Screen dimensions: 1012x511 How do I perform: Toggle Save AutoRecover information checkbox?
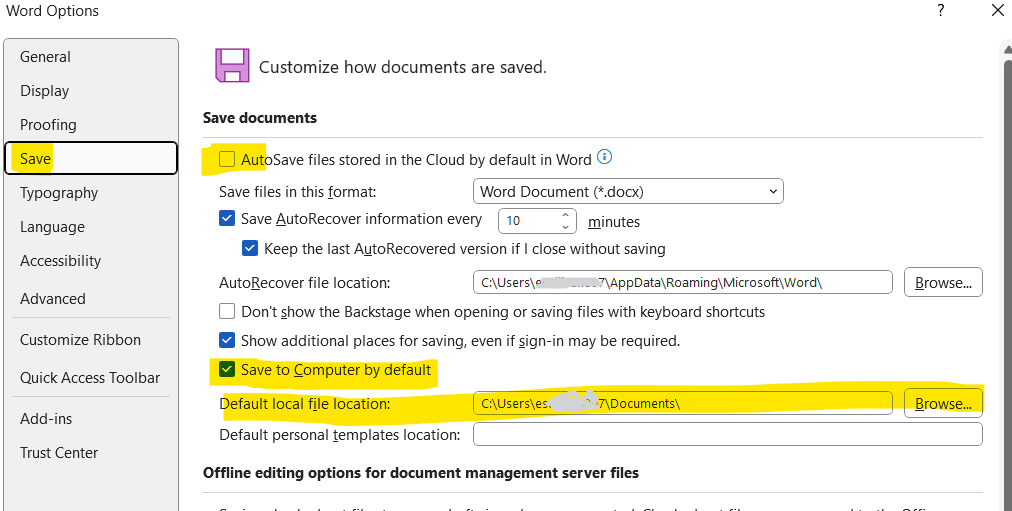click(227, 218)
